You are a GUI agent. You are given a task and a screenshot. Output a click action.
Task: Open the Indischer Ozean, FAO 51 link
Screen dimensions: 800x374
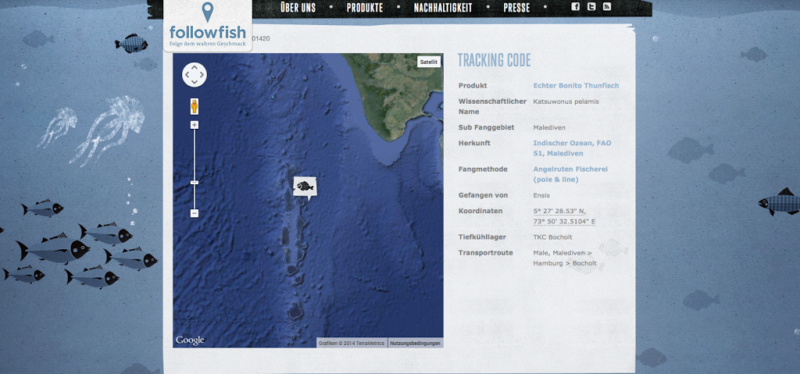pyautogui.click(x=572, y=148)
